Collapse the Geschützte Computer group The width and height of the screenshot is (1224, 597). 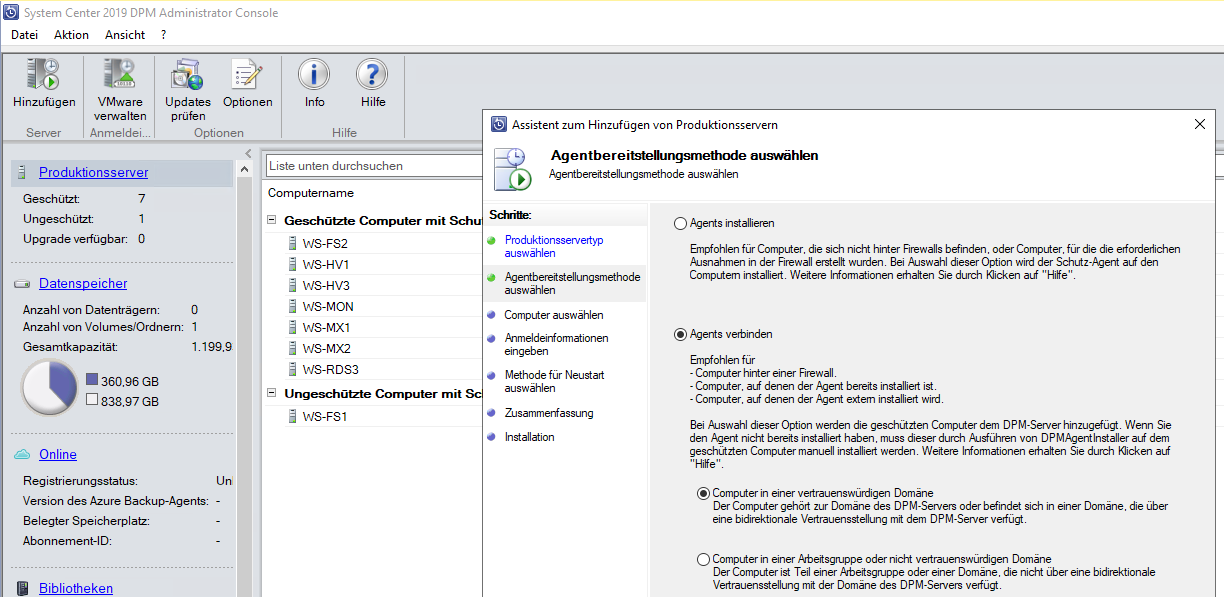coord(273,220)
